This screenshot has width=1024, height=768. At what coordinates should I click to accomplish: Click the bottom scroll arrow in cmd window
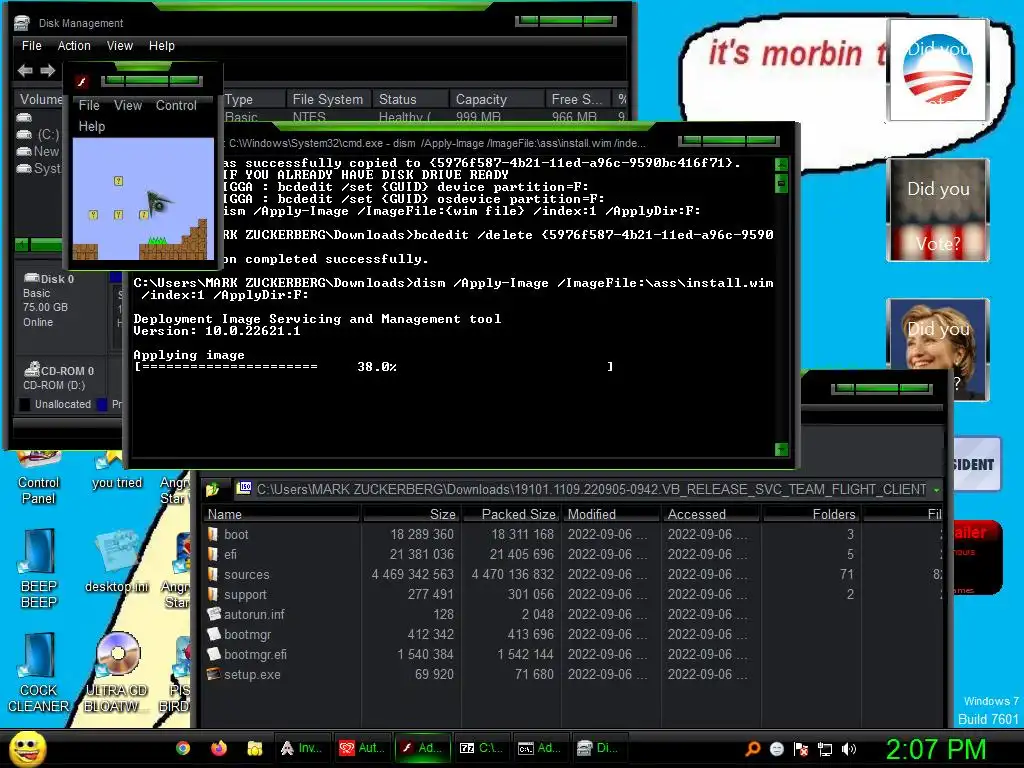(x=781, y=449)
